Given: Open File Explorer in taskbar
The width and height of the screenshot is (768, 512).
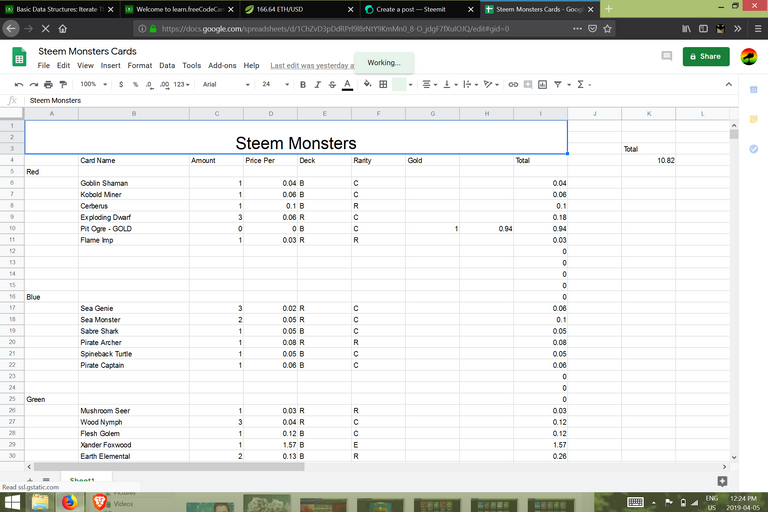Looking at the screenshot, I should tap(40, 502).
